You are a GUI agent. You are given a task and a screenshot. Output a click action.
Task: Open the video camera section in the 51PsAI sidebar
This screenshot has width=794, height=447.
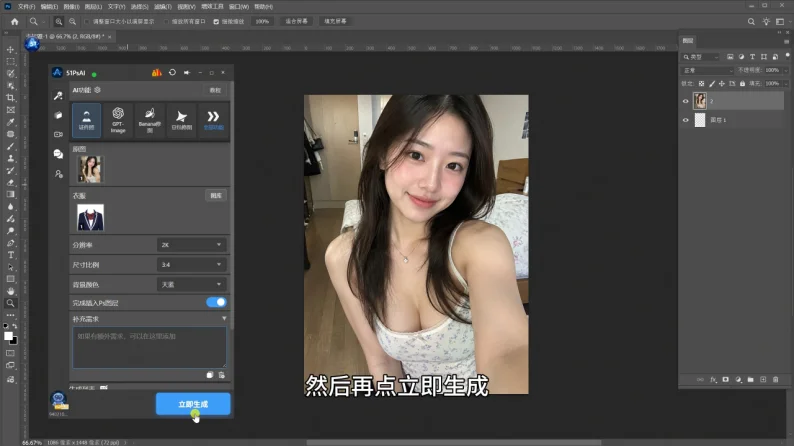[x=58, y=134]
